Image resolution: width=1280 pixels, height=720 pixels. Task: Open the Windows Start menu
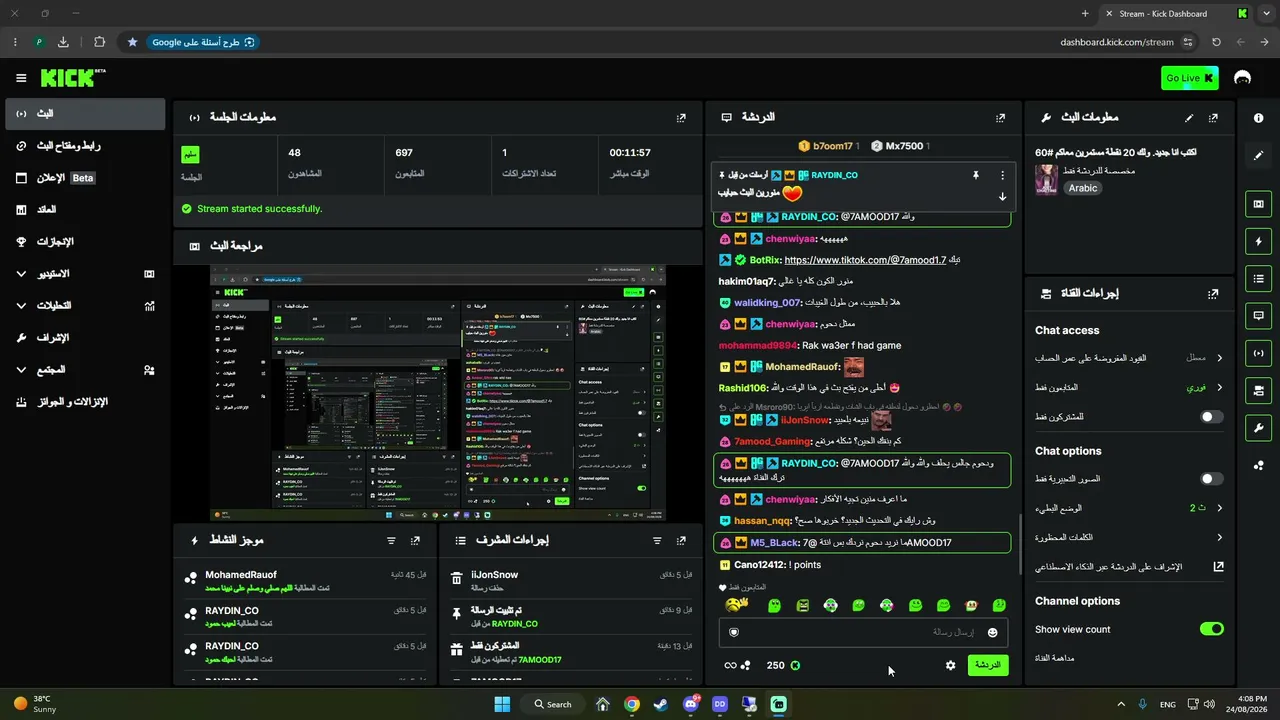pos(502,704)
